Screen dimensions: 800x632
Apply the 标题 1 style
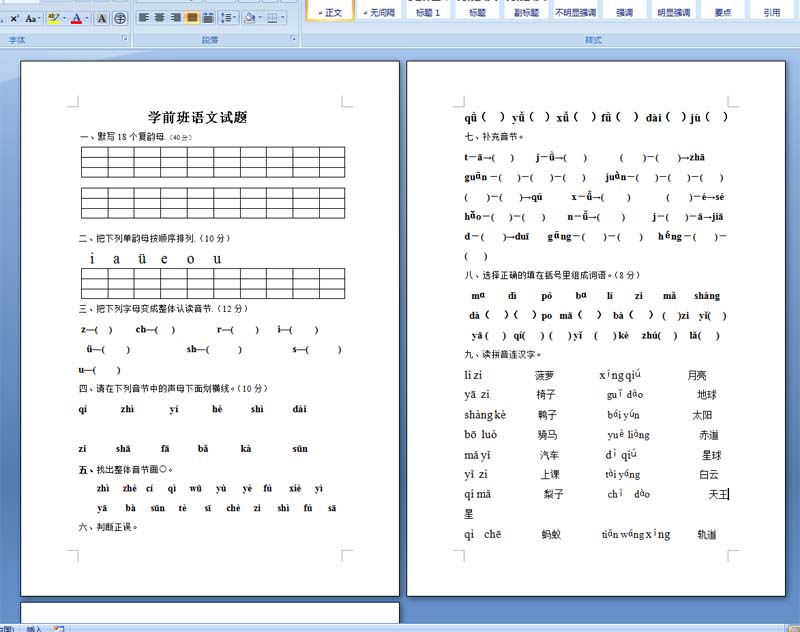[428, 10]
